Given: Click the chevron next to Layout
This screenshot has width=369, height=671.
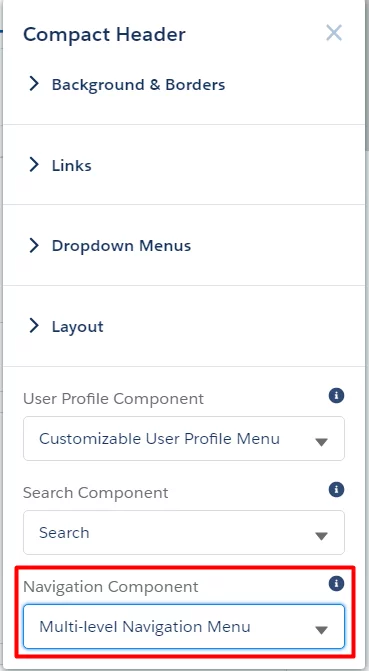Looking at the screenshot, I should pyautogui.click(x=34, y=326).
